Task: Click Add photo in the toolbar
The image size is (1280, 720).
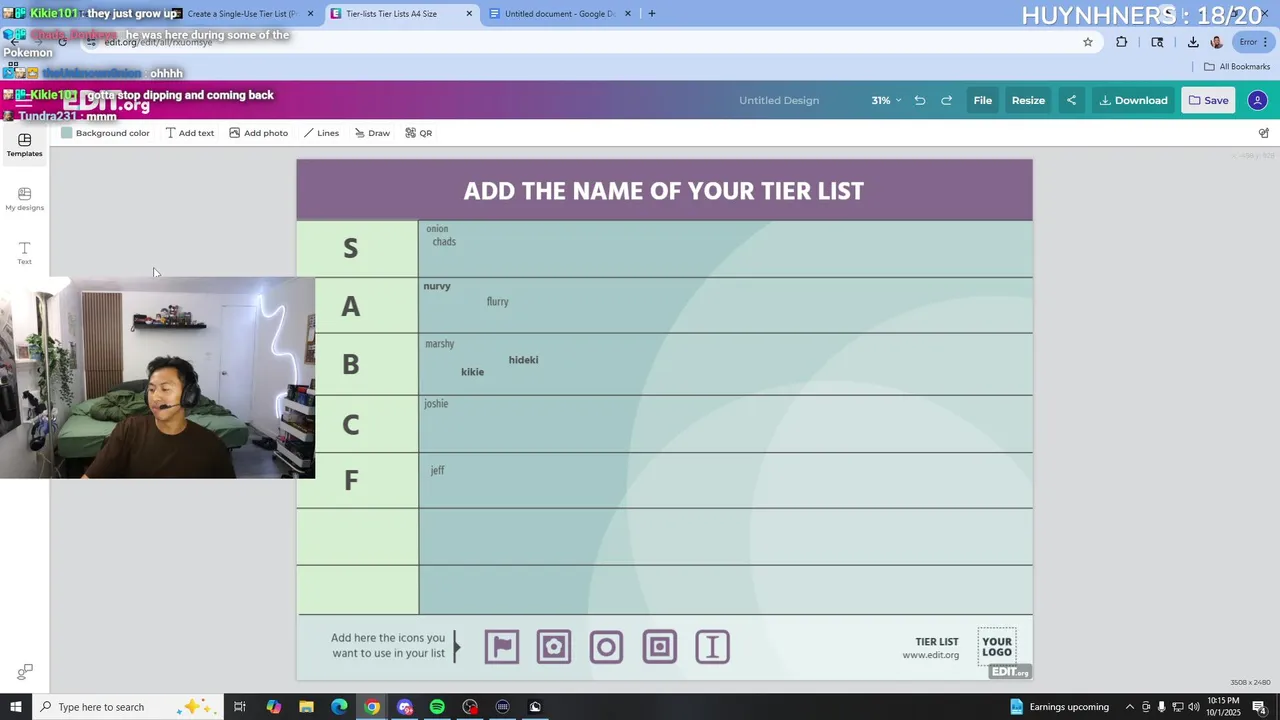Action: [258, 133]
